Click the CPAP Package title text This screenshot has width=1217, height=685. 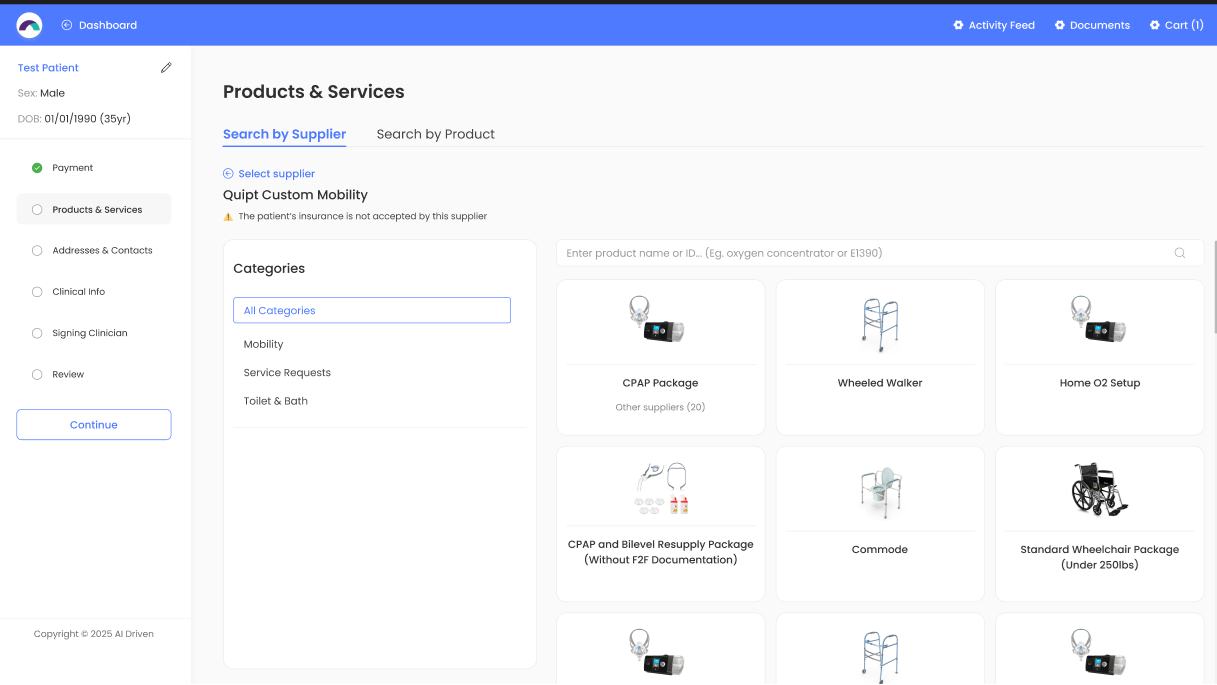pos(660,383)
